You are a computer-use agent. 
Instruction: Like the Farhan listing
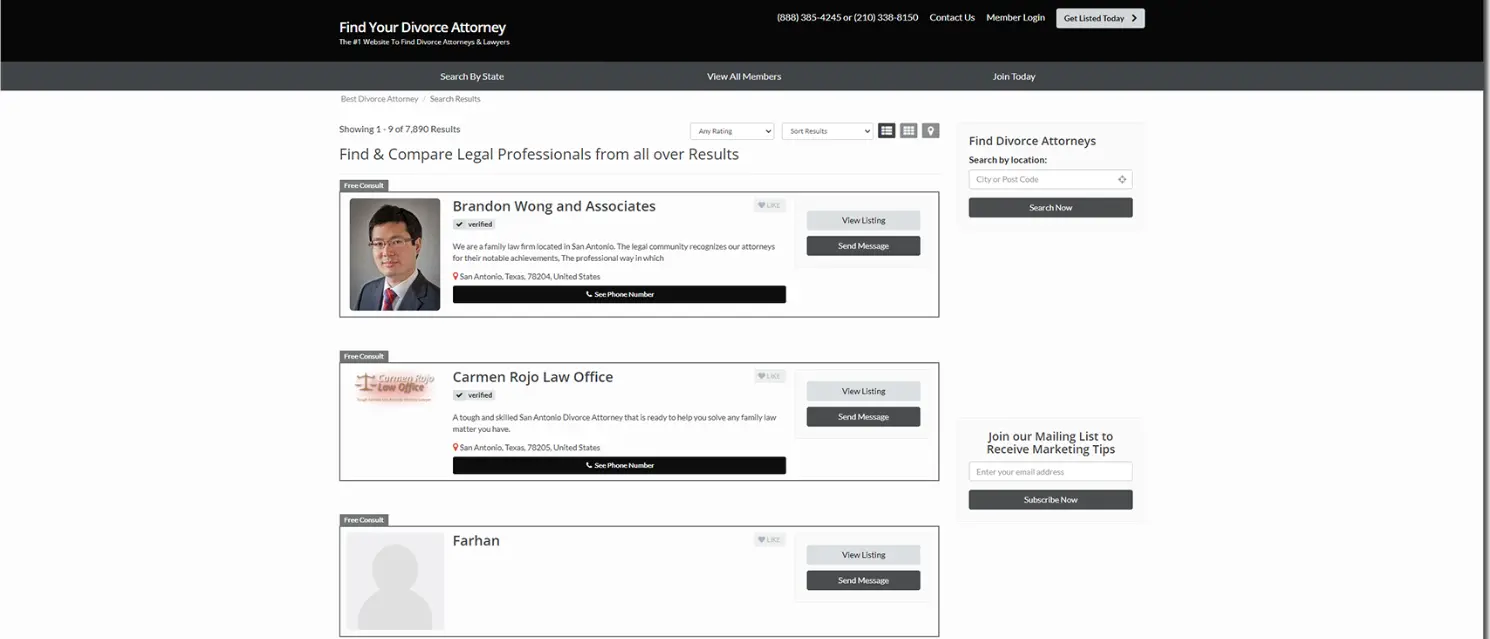click(769, 540)
